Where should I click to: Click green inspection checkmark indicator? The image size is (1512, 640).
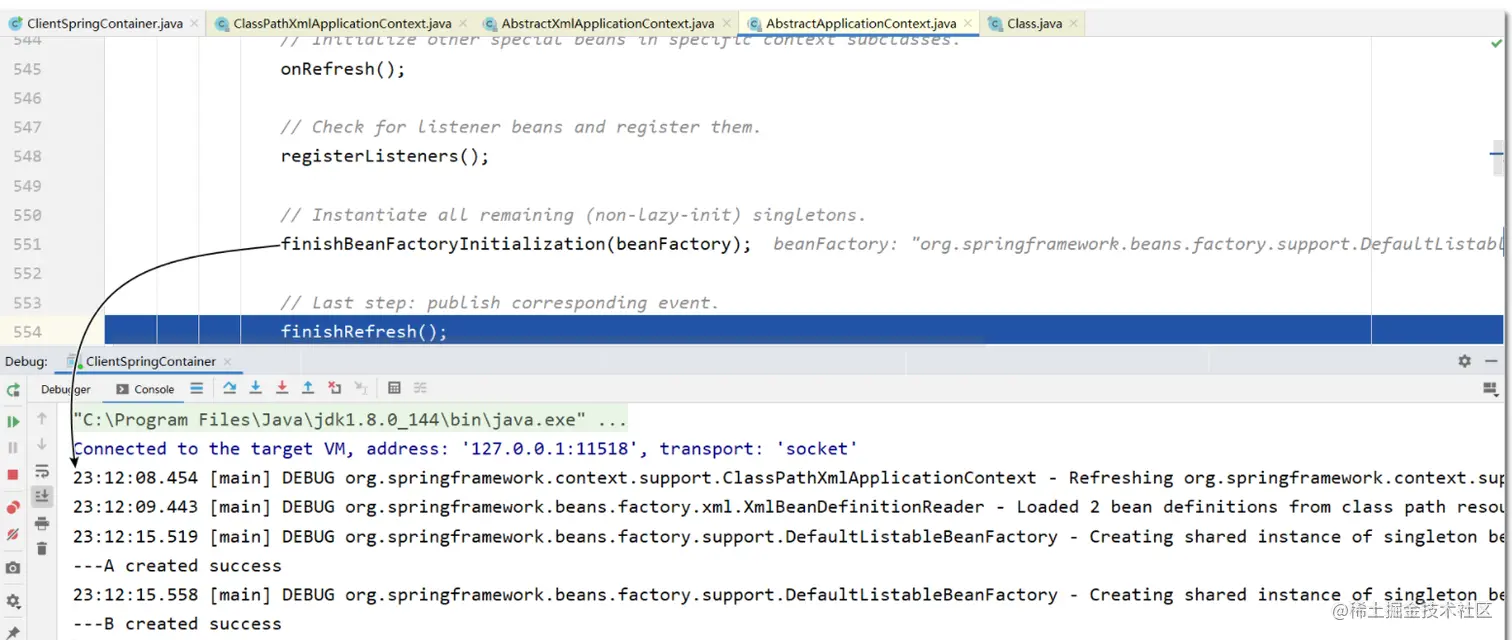[1496, 44]
